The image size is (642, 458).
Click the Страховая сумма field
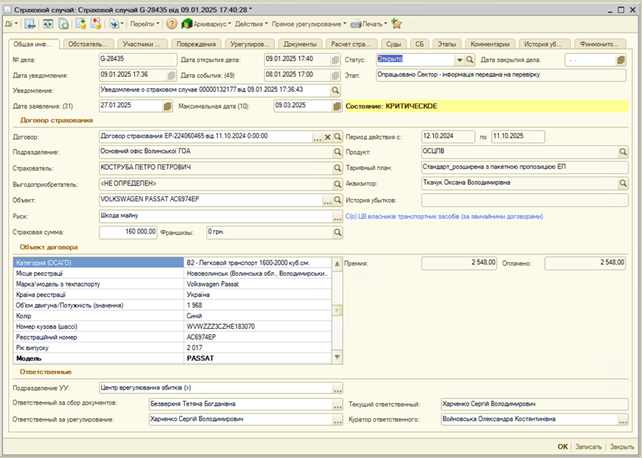[128, 232]
